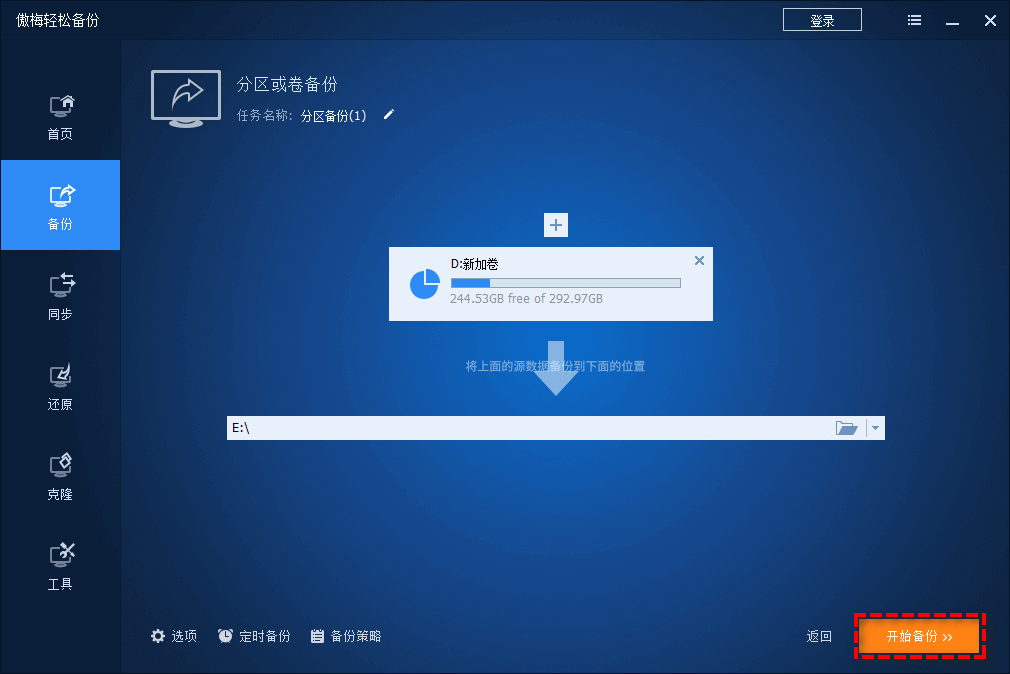Viewport: 1010px width, 674px height.
Task: Click 返回 to go back
Action: (x=819, y=636)
